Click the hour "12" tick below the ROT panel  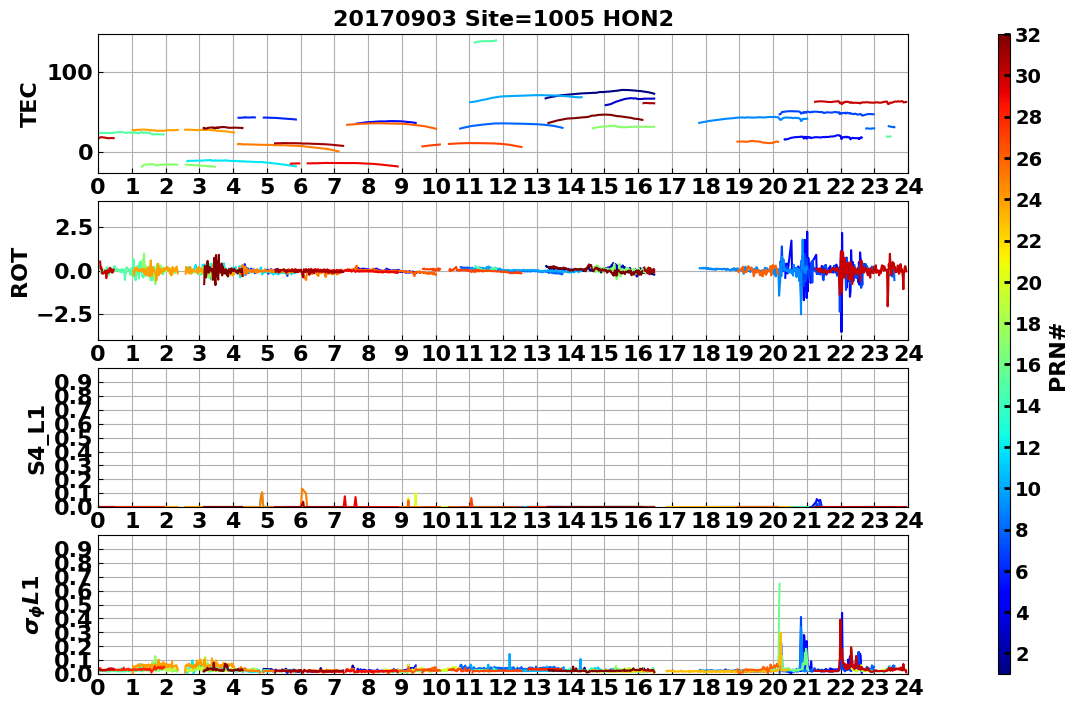[x=503, y=353]
